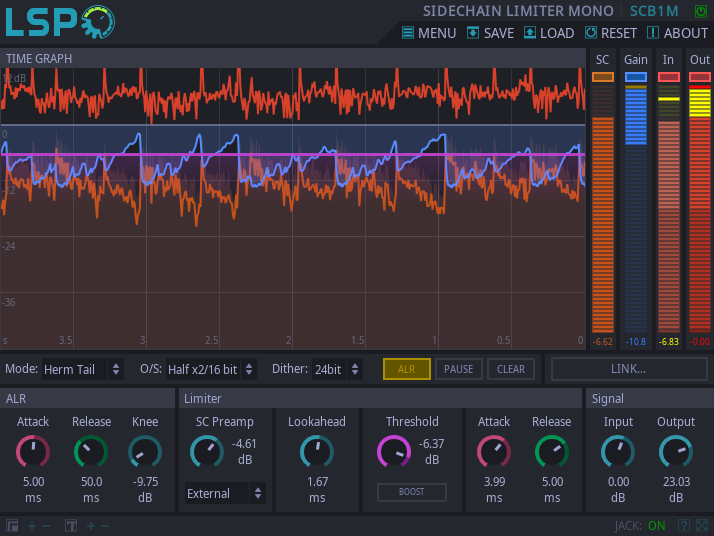This screenshot has width=714, height=536.
Task: Click the JACK ON status indicator
Action: tap(640, 526)
